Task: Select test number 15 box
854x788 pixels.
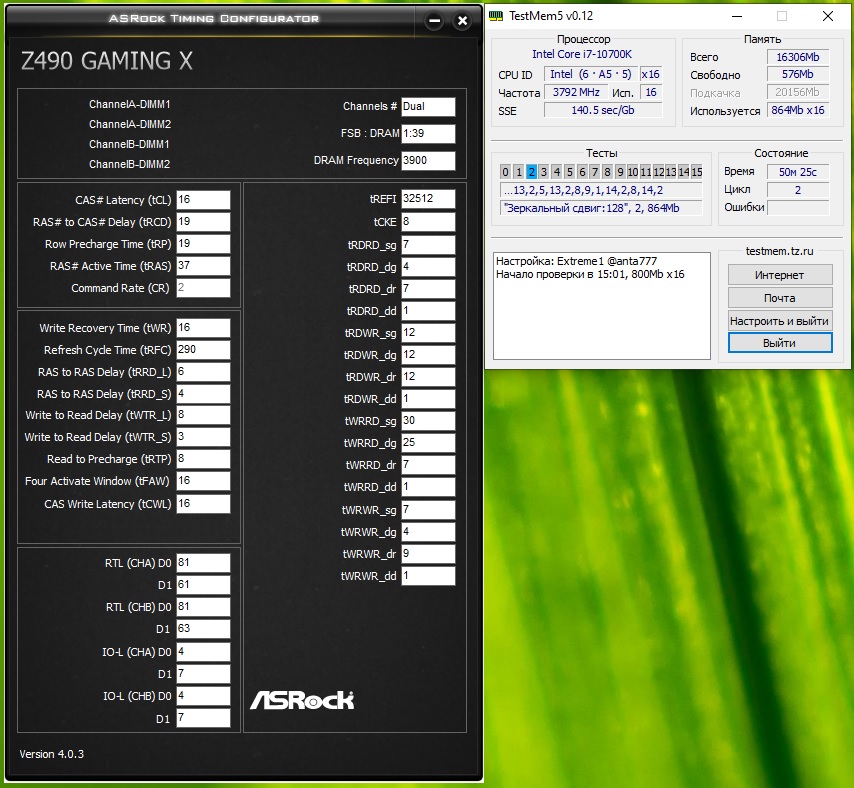Action: pyautogui.click(x=697, y=172)
